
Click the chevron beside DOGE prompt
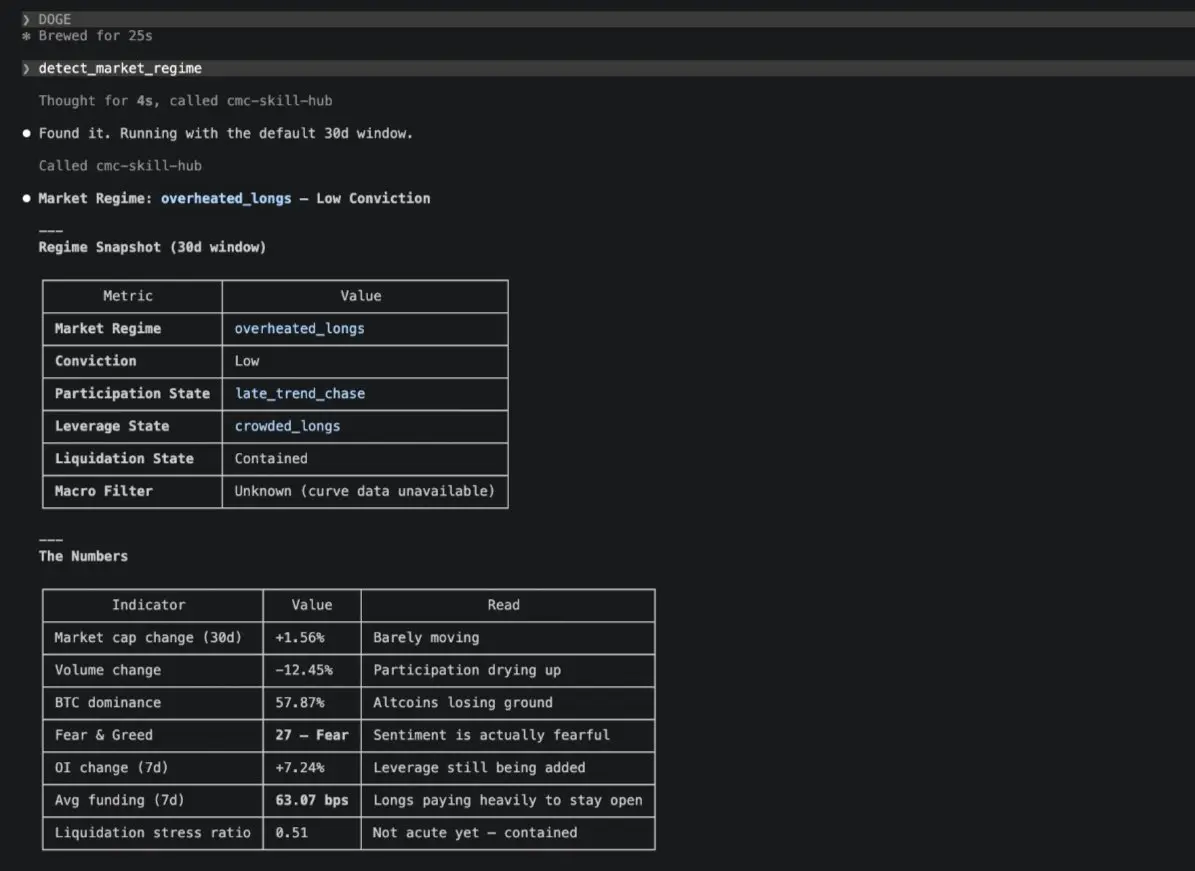pyautogui.click(x=26, y=20)
